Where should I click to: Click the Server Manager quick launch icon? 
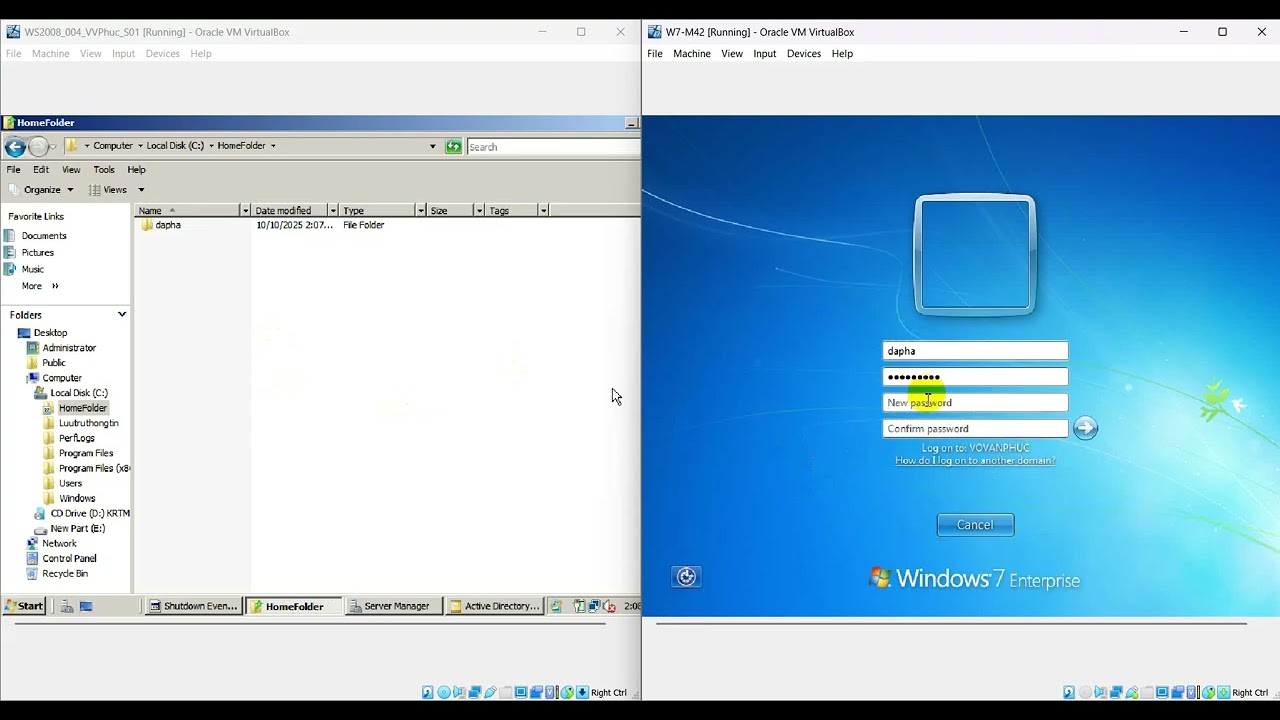click(x=66, y=606)
